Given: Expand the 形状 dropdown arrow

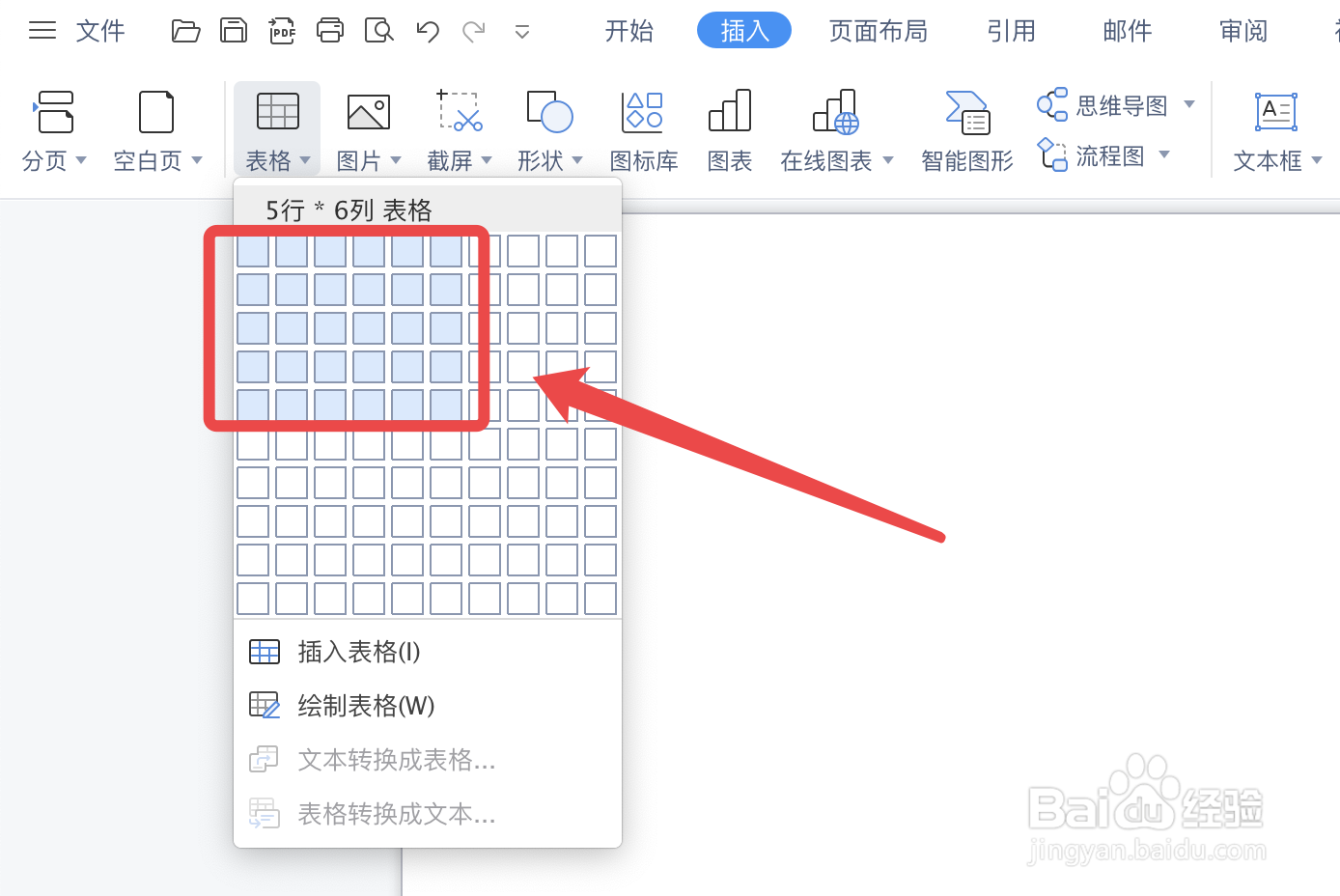Looking at the screenshot, I should (x=577, y=160).
